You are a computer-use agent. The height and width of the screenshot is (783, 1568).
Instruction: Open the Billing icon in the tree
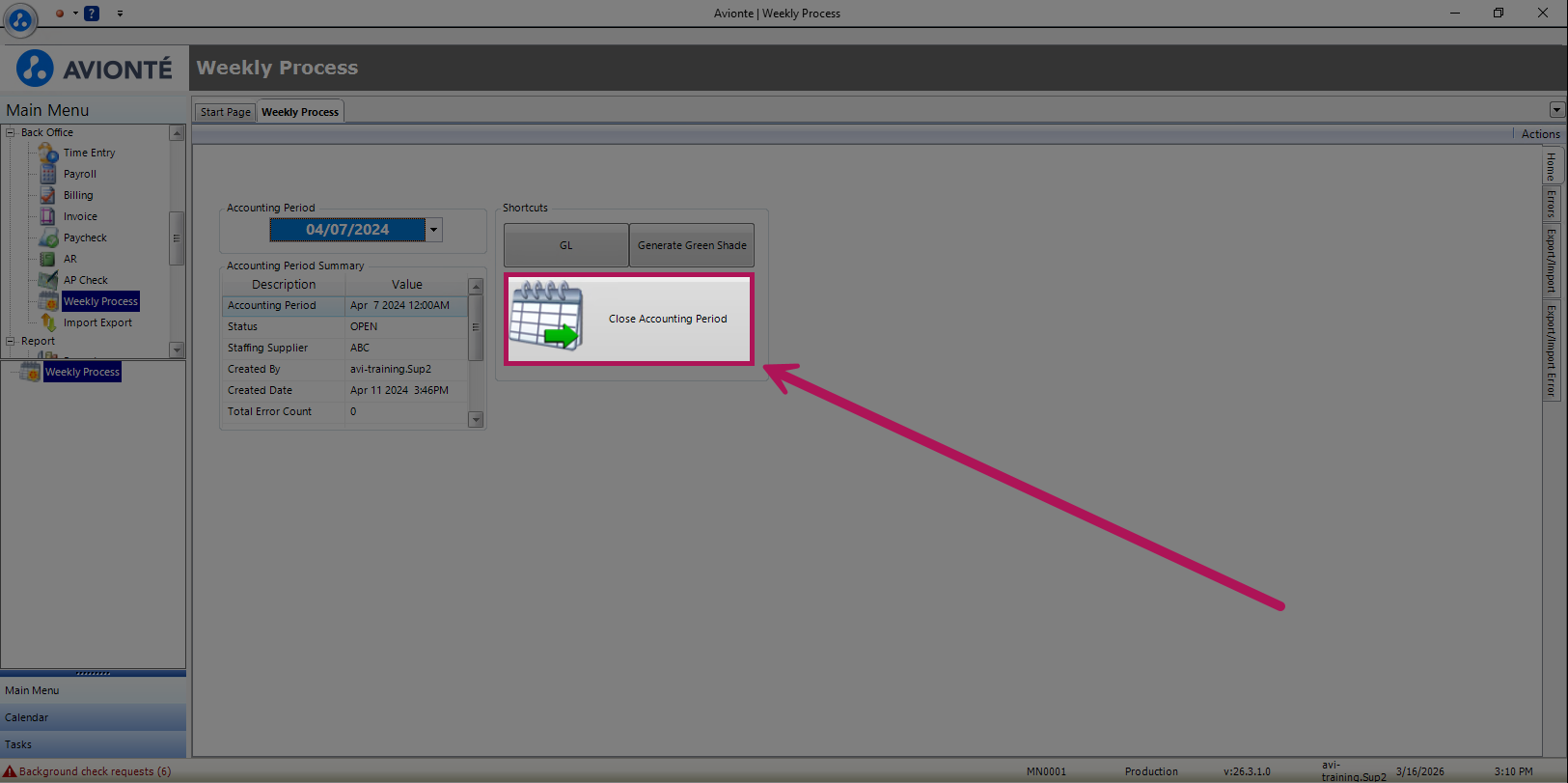click(48, 195)
